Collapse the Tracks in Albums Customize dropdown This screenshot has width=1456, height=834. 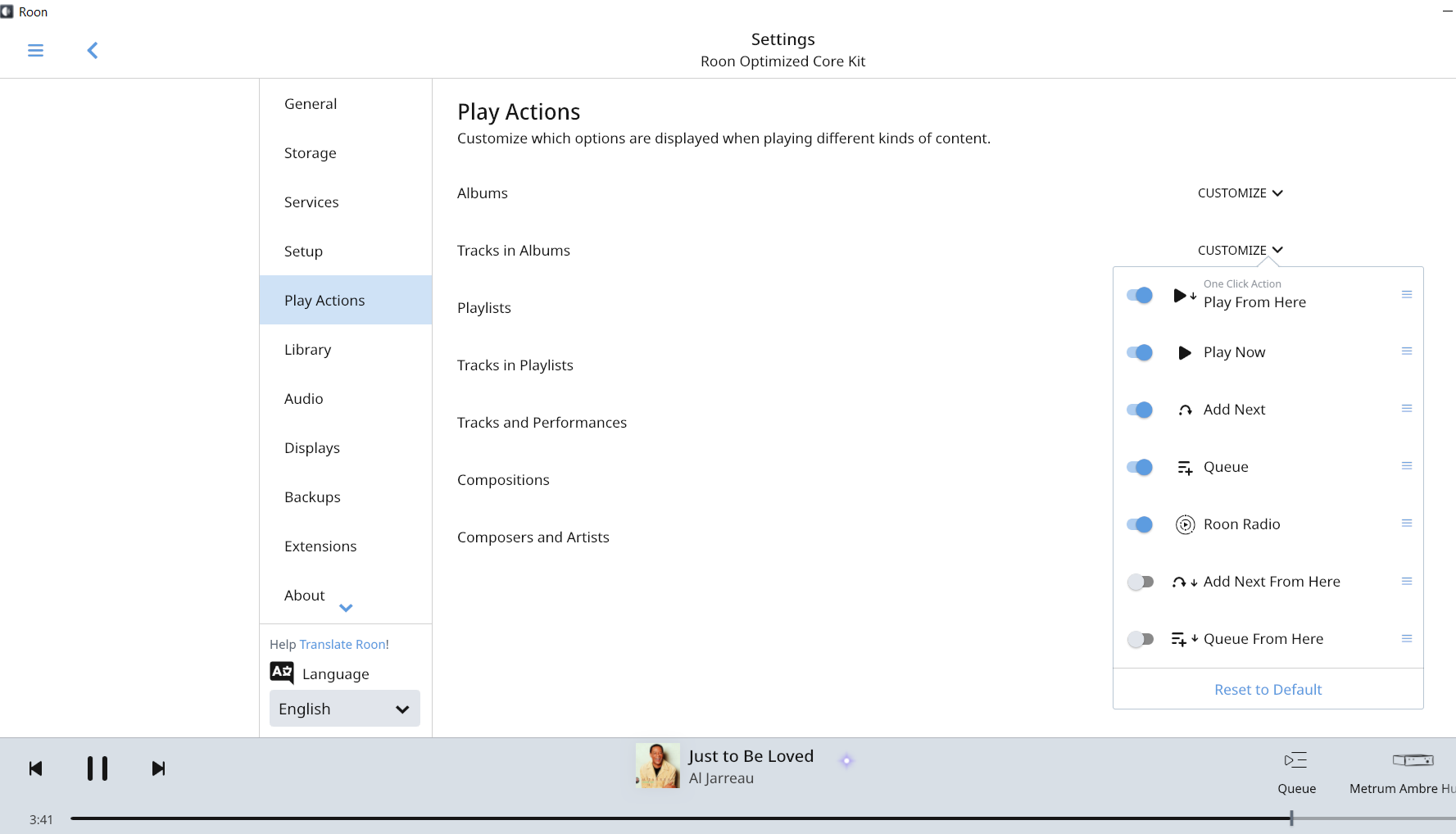[1240, 251]
